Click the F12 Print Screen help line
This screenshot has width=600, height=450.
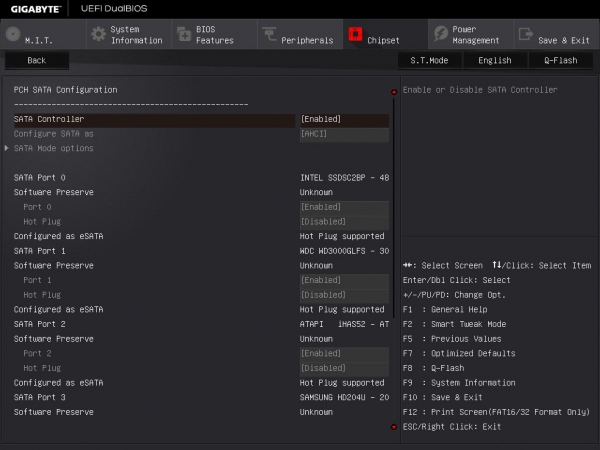[x=496, y=412]
